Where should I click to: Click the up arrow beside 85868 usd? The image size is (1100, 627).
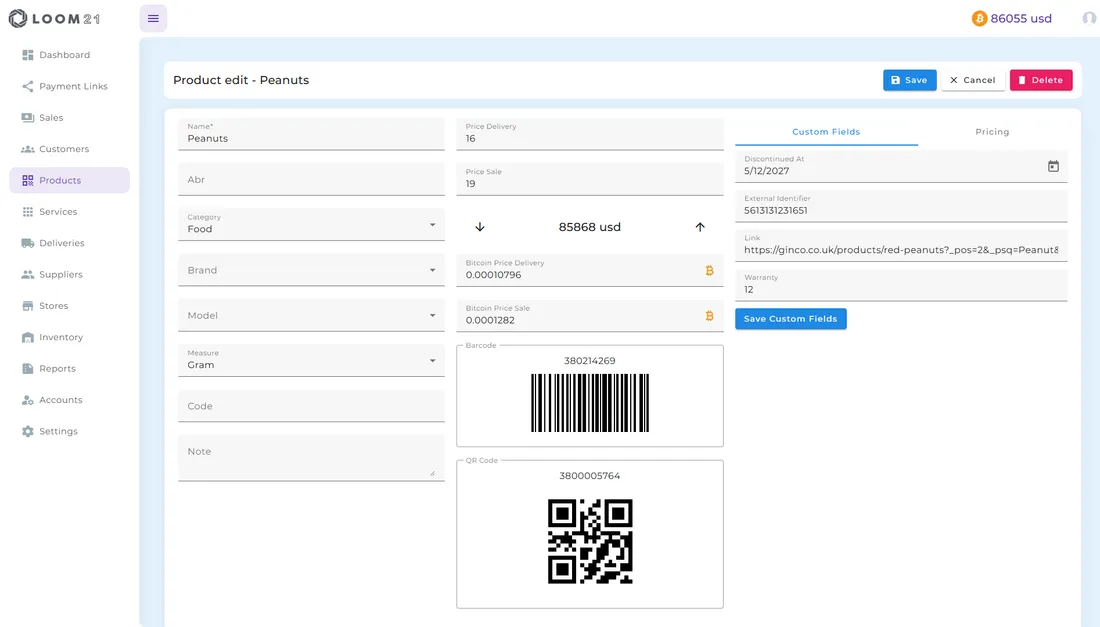coord(699,227)
